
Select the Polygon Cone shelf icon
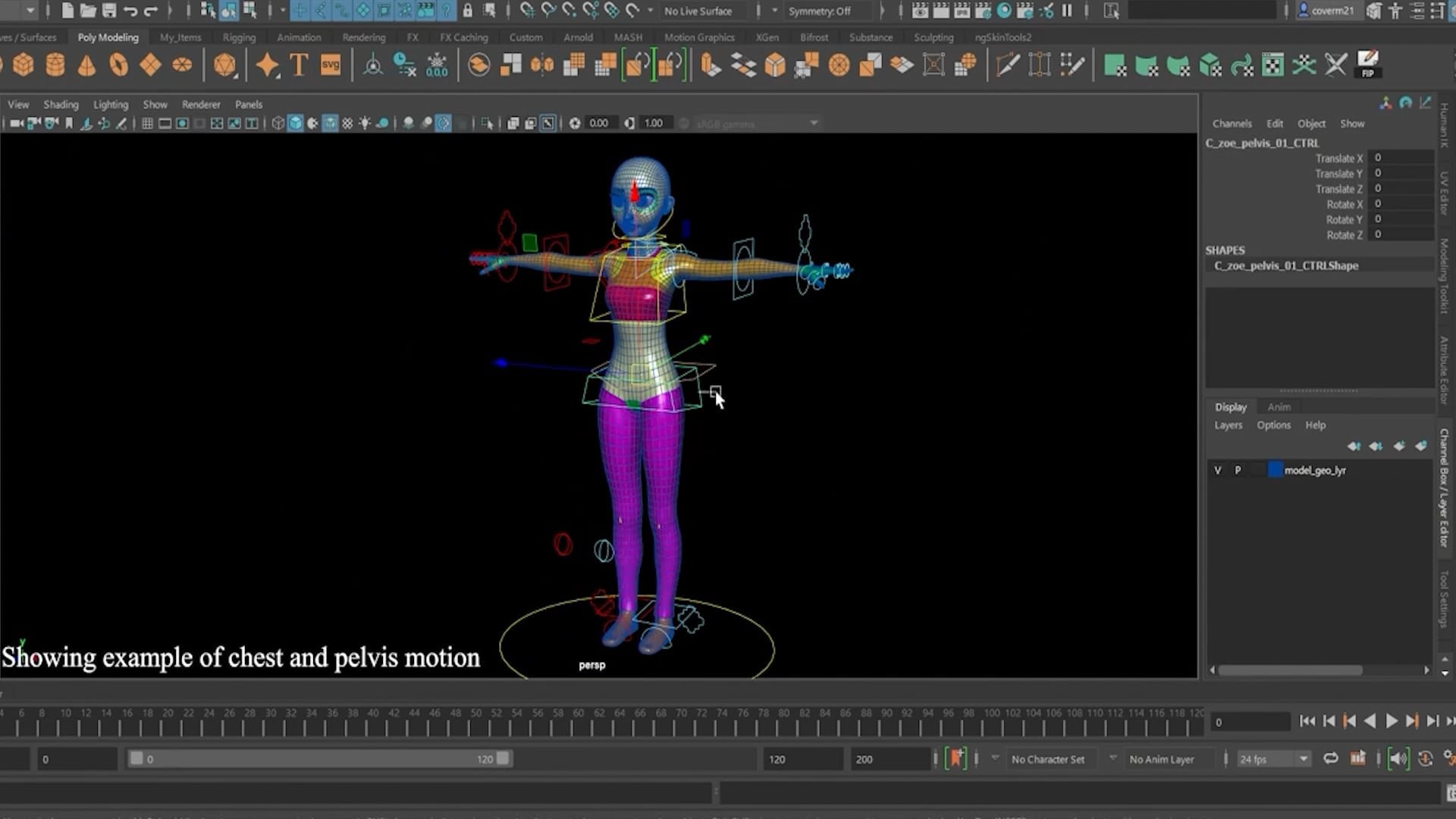(x=85, y=65)
